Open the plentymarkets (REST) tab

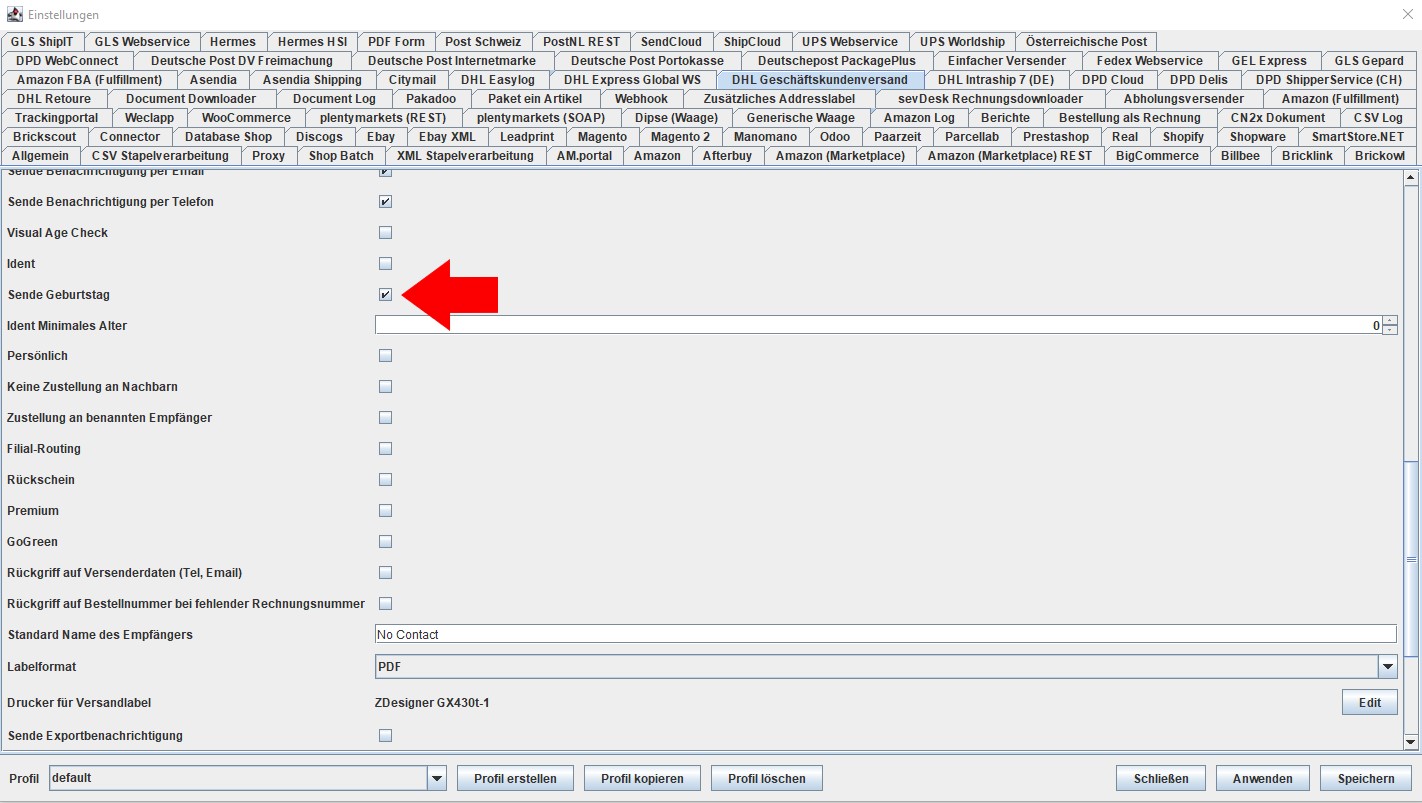tap(383, 118)
